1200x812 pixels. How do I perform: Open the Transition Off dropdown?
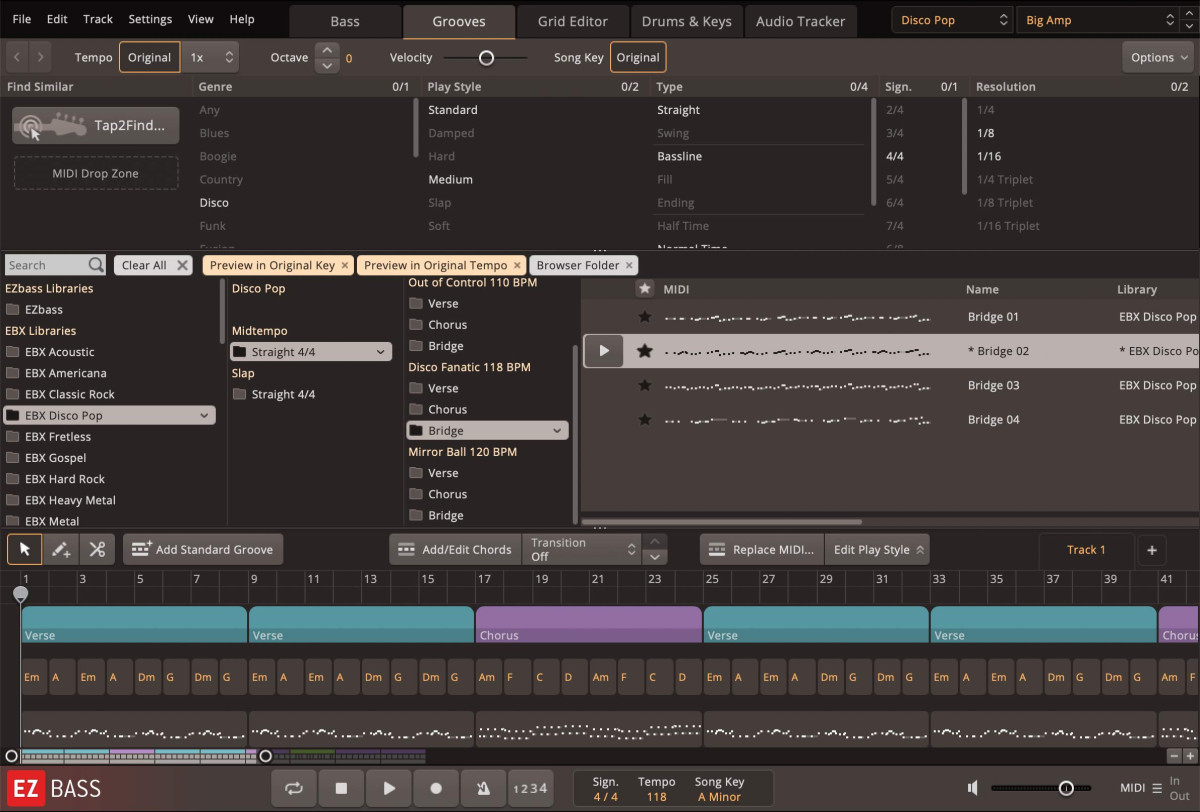point(582,549)
